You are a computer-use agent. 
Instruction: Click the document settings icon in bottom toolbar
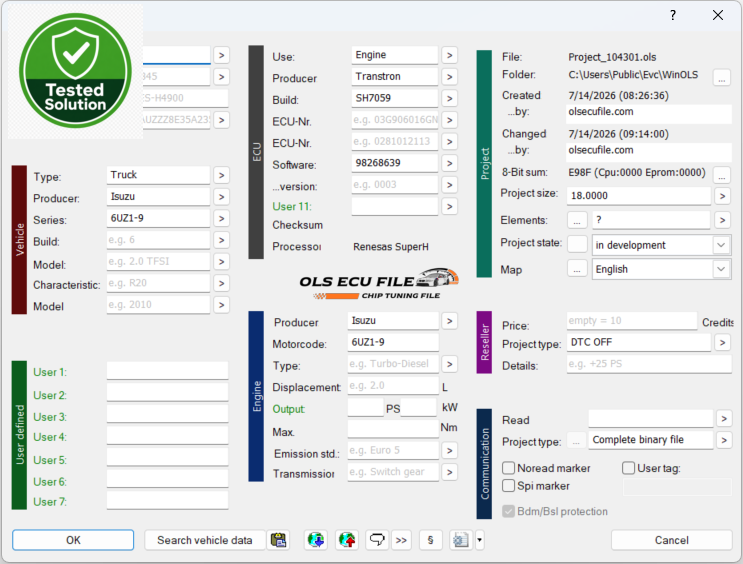point(461,540)
